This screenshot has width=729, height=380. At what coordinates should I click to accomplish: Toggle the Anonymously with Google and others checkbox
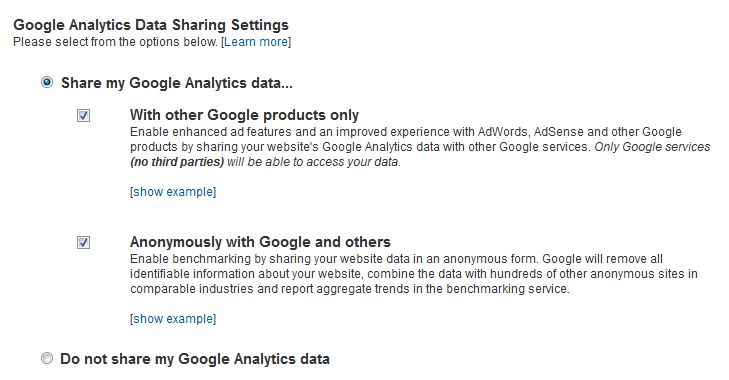point(83,242)
